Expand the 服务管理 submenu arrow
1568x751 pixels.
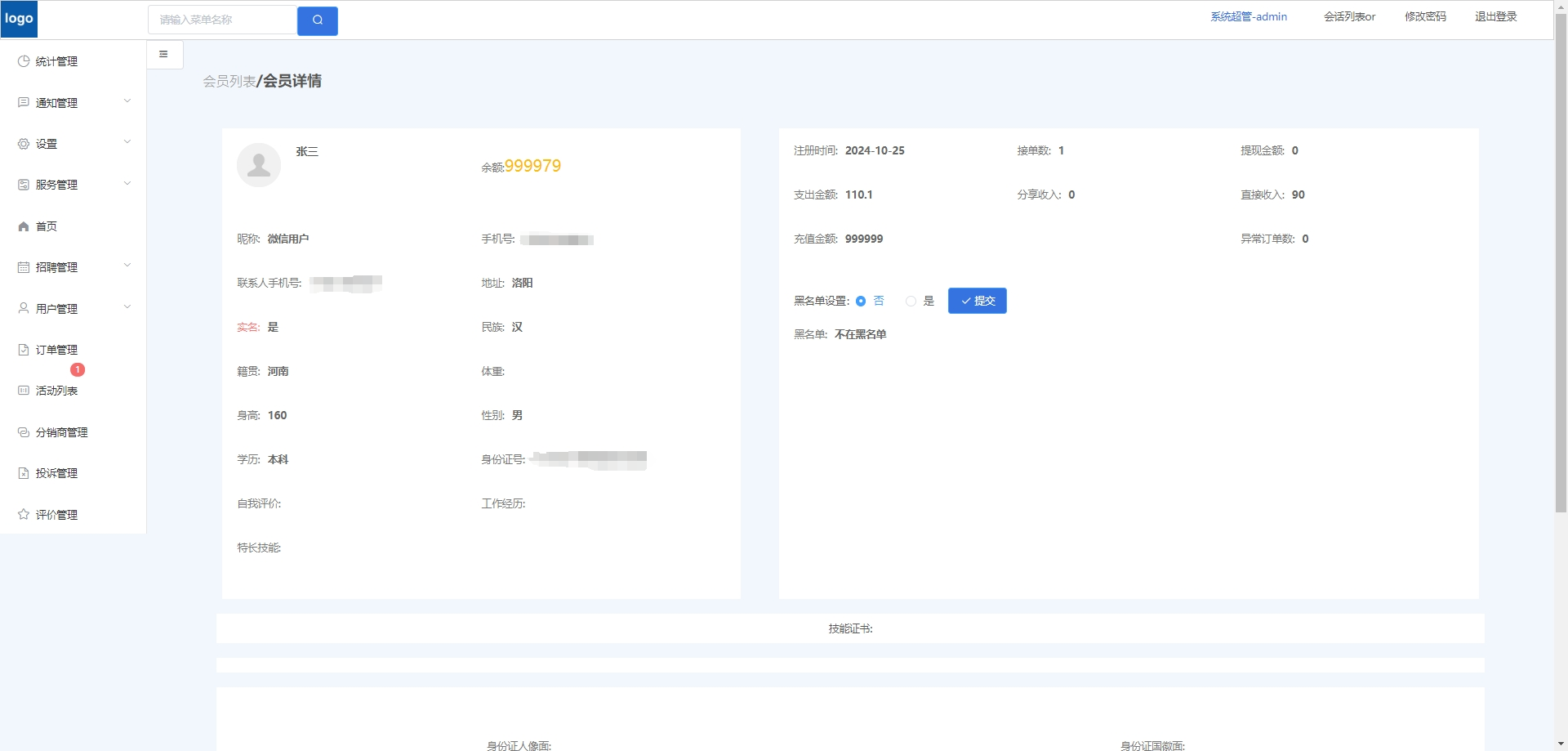click(x=127, y=184)
